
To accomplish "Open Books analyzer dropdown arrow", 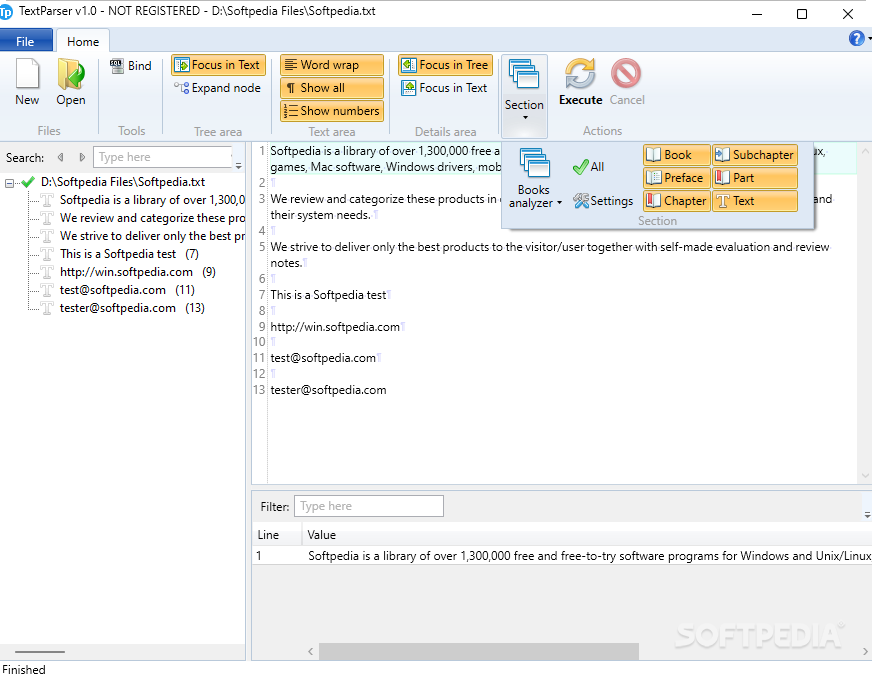I will pyautogui.click(x=559, y=203).
